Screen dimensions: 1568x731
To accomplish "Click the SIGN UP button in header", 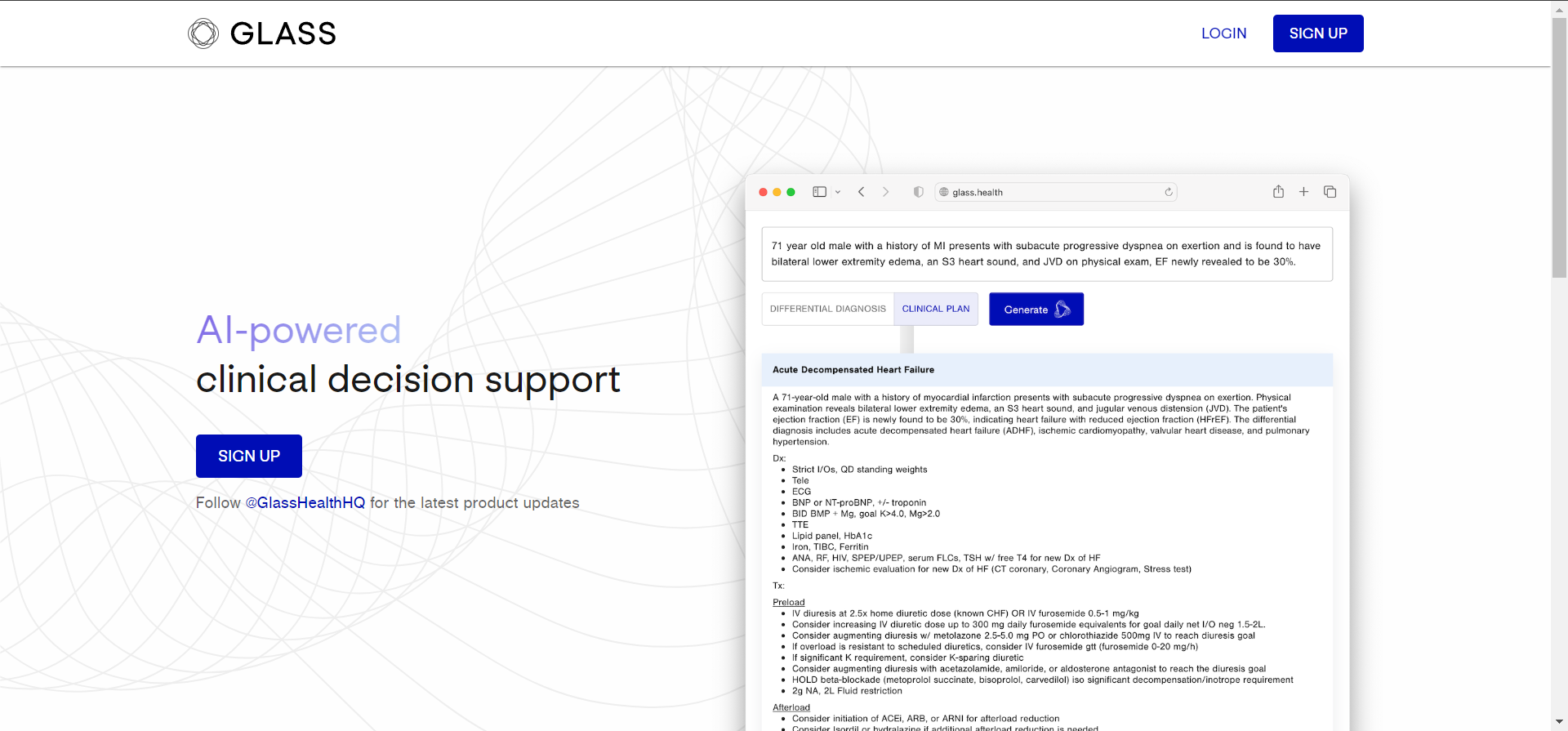I will [1318, 33].
